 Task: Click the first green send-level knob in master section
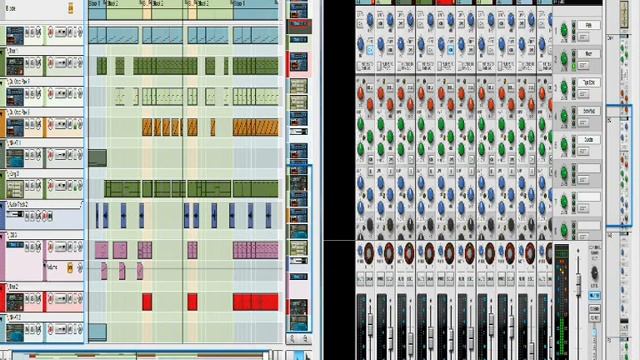[x=564, y=30]
